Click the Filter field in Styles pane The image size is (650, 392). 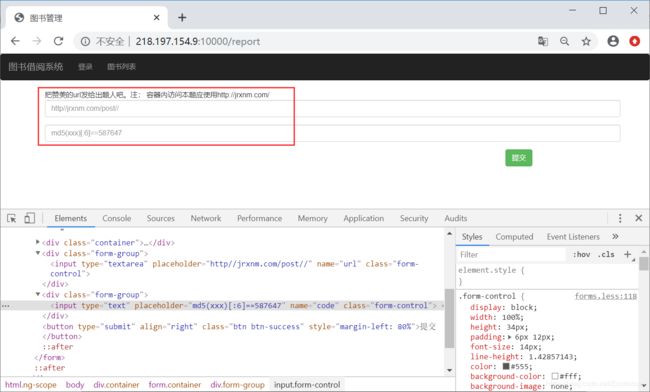coord(511,255)
